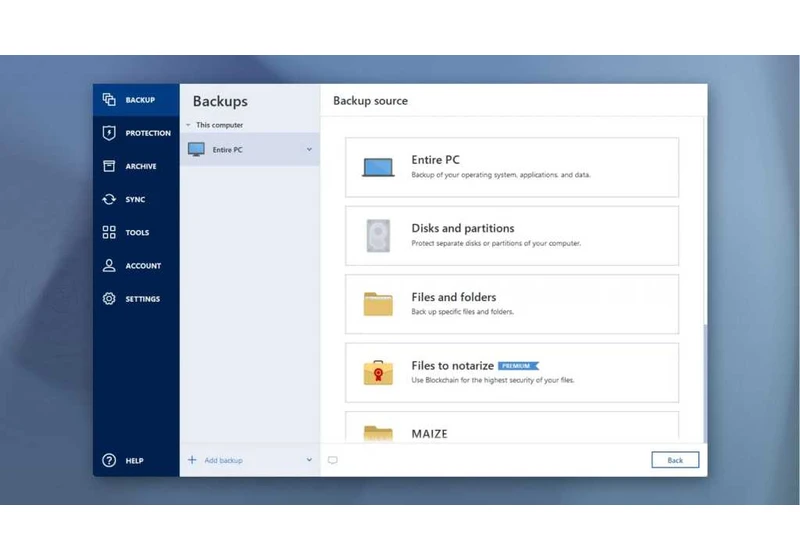Open the Account section
Image resolution: width=800 pixels, height=560 pixels.
[x=143, y=266]
